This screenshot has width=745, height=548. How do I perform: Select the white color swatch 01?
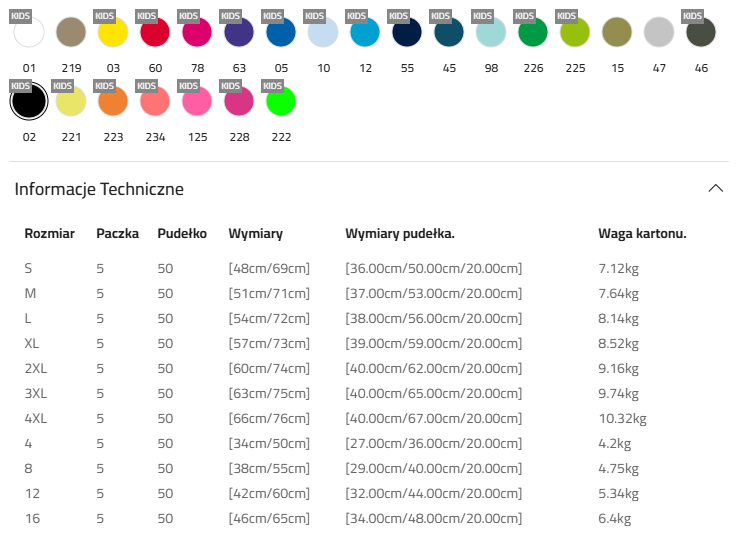(x=29, y=32)
